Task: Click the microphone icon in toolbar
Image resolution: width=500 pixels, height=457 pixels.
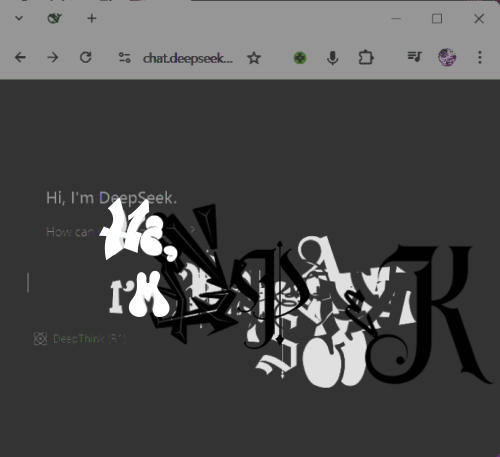Action: (x=332, y=58)
